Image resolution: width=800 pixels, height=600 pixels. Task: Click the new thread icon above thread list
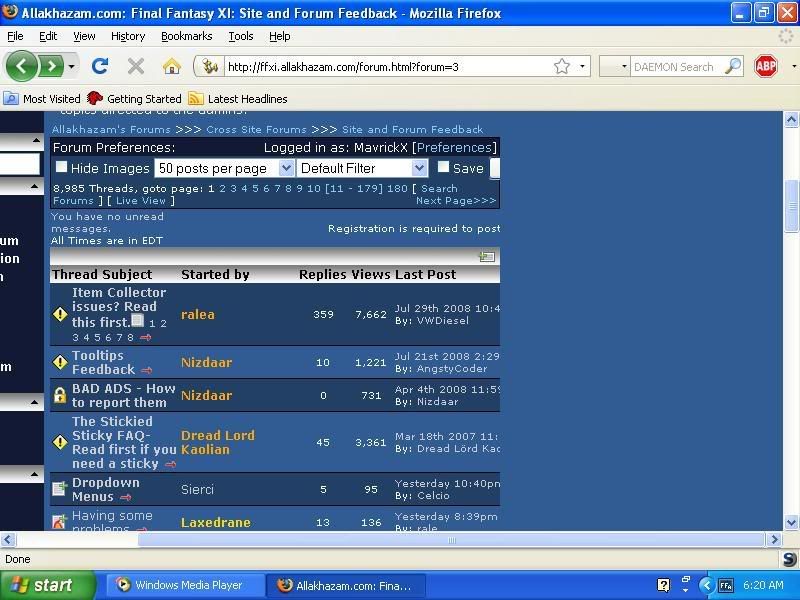click(x=487, y=257)
